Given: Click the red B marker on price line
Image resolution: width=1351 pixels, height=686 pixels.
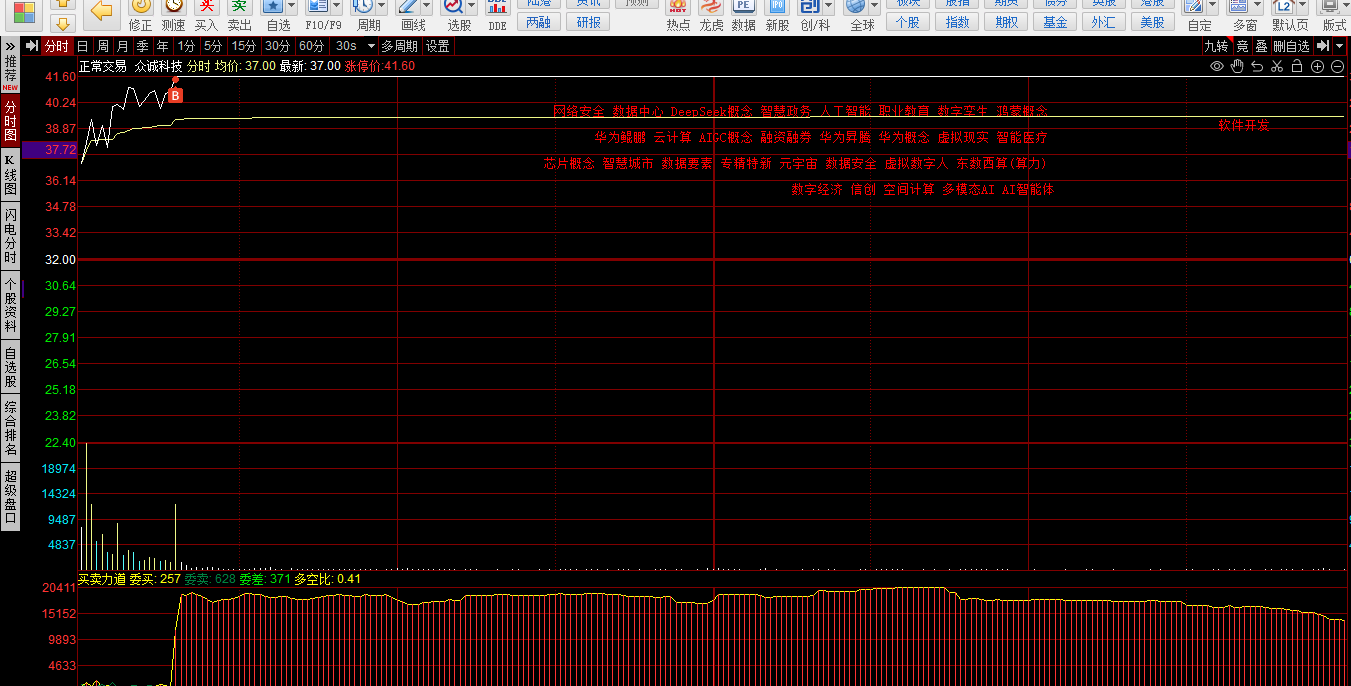Looking at the screenshot, I should [x=175, y=95].
